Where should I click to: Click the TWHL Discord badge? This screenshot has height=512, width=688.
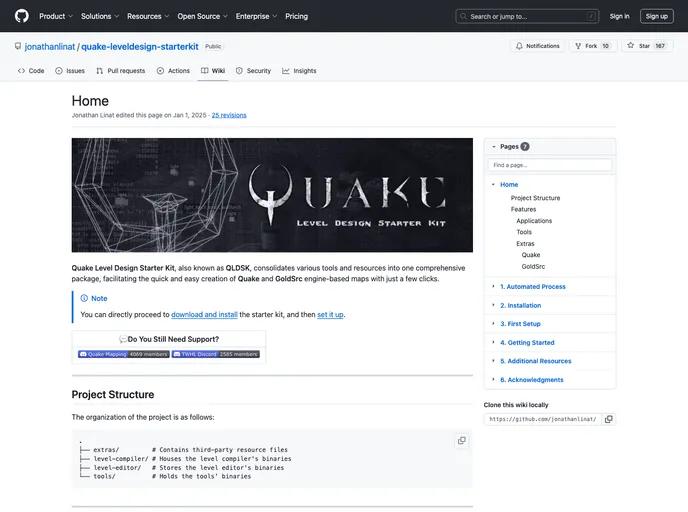(215, 354)
